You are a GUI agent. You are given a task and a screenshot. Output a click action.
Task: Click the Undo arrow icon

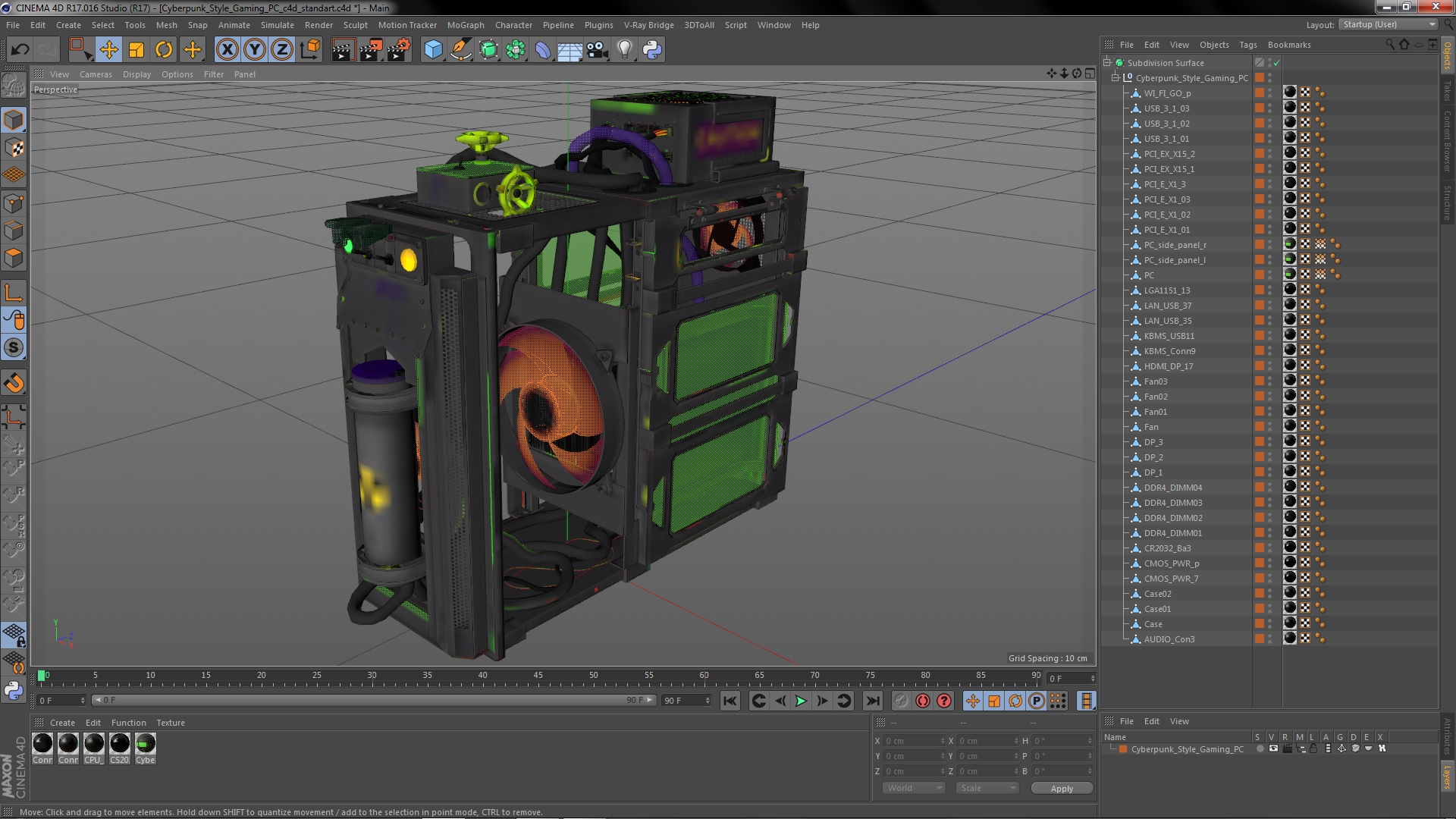point(20,50)
